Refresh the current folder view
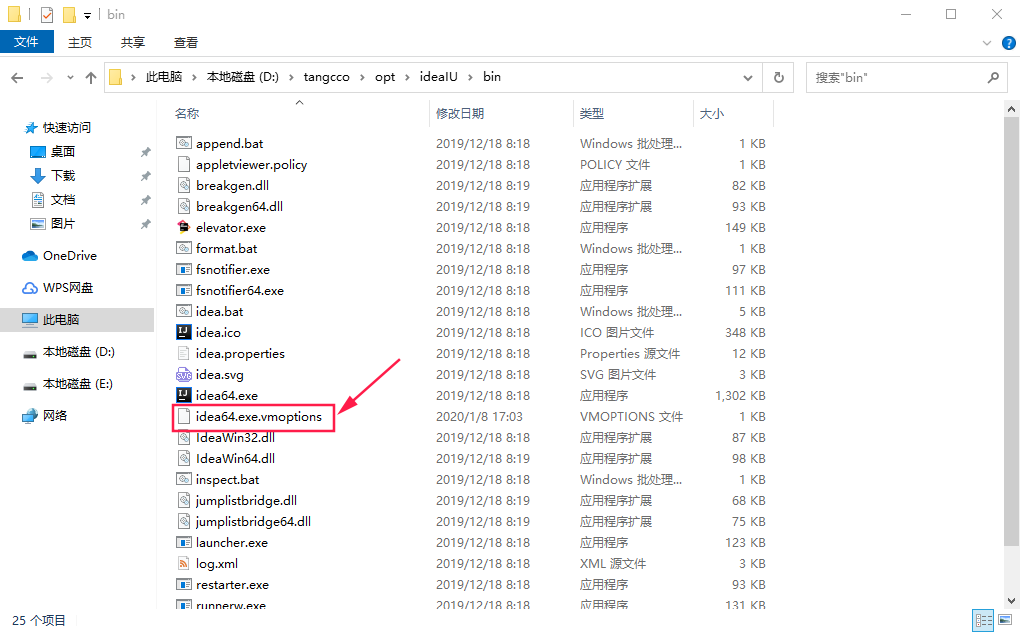The image size is (1020, 632). (779, 77)
